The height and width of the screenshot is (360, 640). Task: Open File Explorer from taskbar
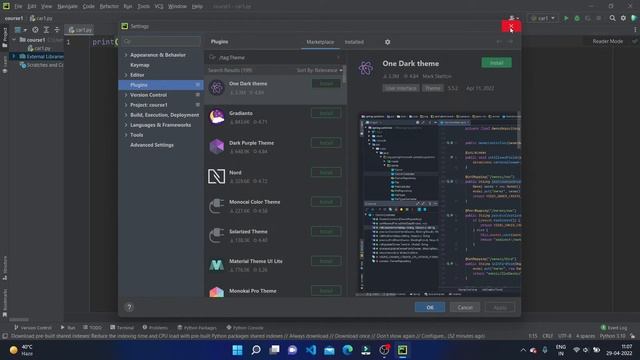coord(329,350)
